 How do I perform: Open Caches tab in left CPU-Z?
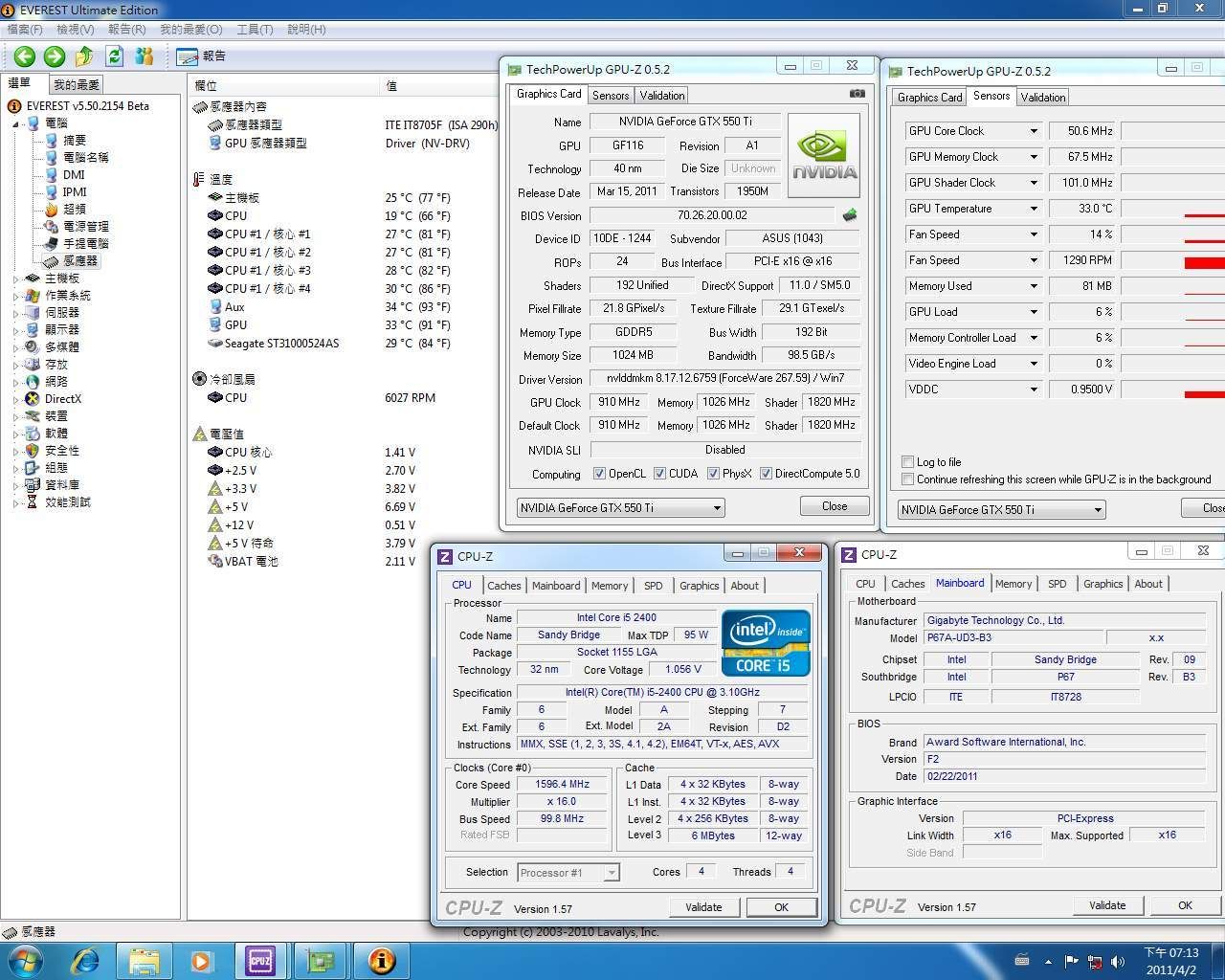point(504,586)
